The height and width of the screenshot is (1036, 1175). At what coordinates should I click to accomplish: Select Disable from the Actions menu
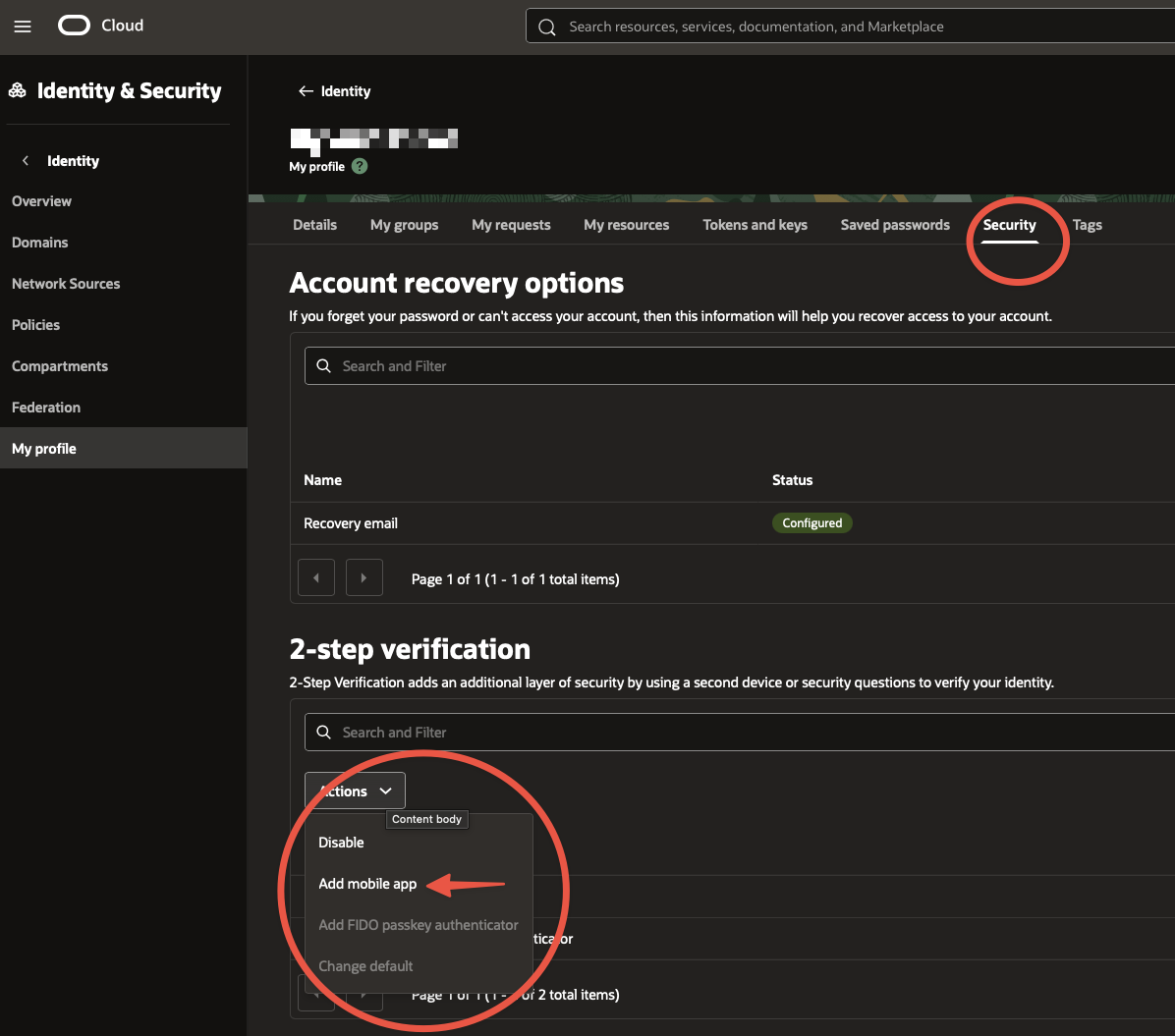coord(341,842)
